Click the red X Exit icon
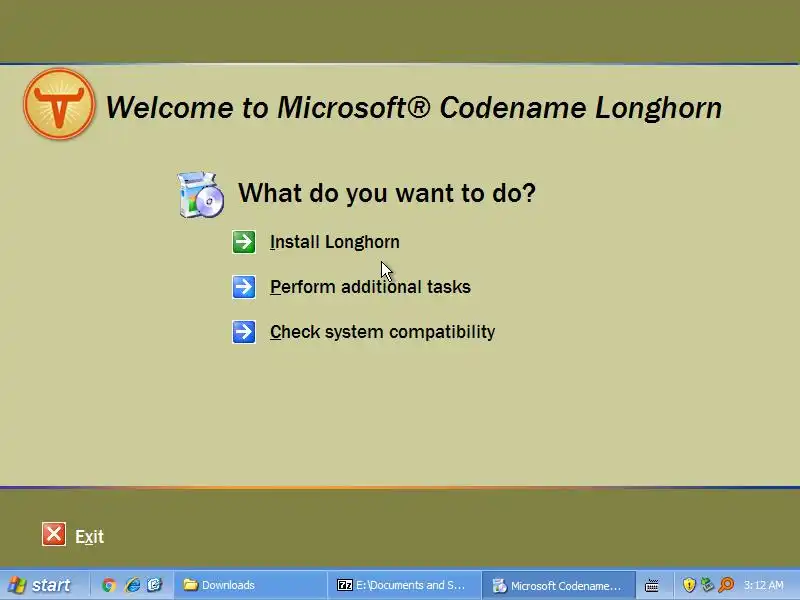Image resolution: width=800 pixels, height=600 pixels. (54, 534)
